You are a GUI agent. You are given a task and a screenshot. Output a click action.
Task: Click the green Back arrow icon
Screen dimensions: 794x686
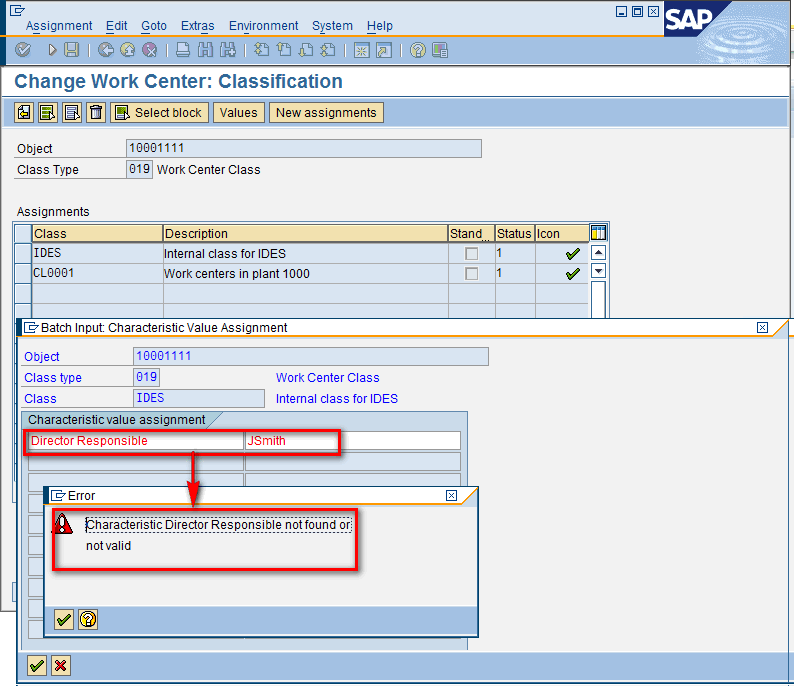[x=106, y=50]
